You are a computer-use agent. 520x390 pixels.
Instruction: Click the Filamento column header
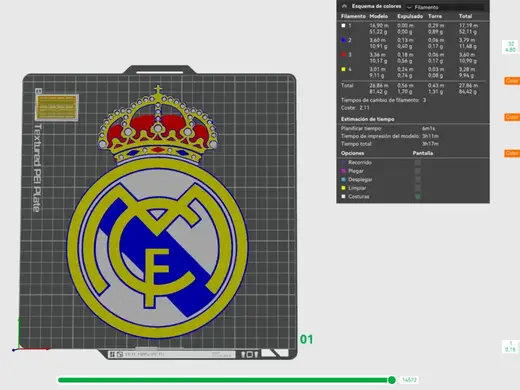353,16
